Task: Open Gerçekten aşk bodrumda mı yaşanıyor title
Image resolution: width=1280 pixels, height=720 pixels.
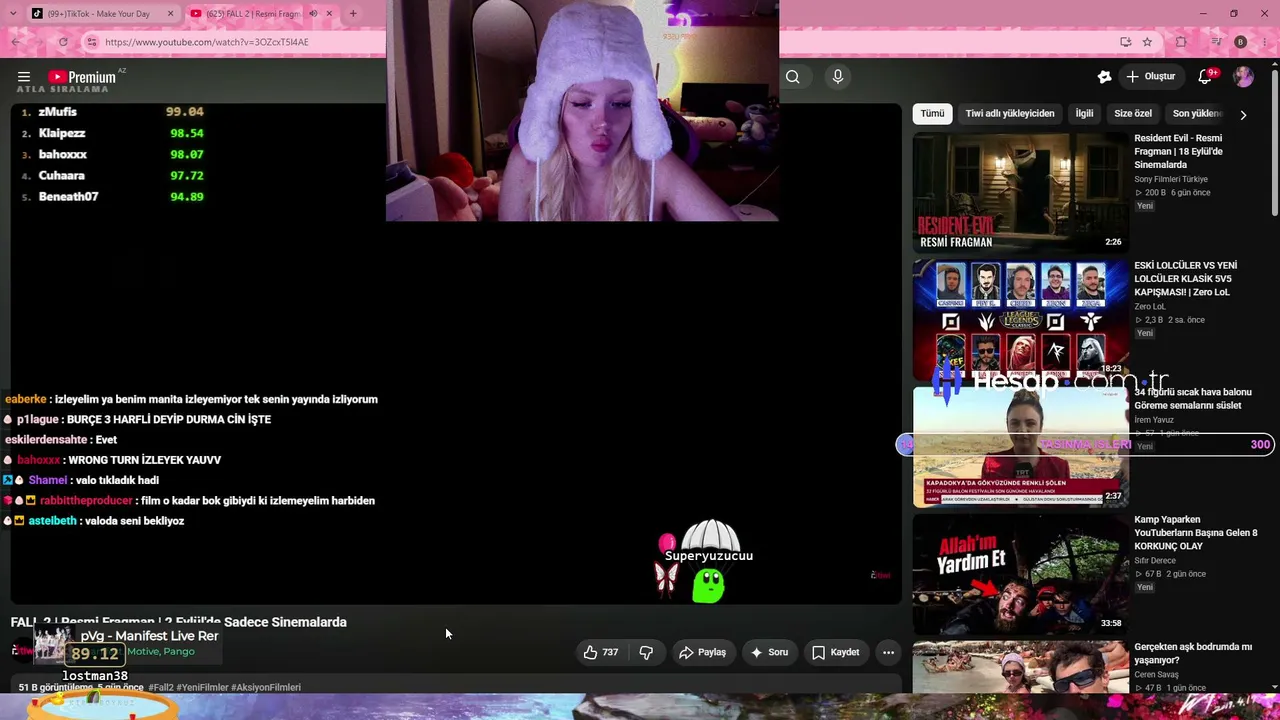Action: 1193,654
